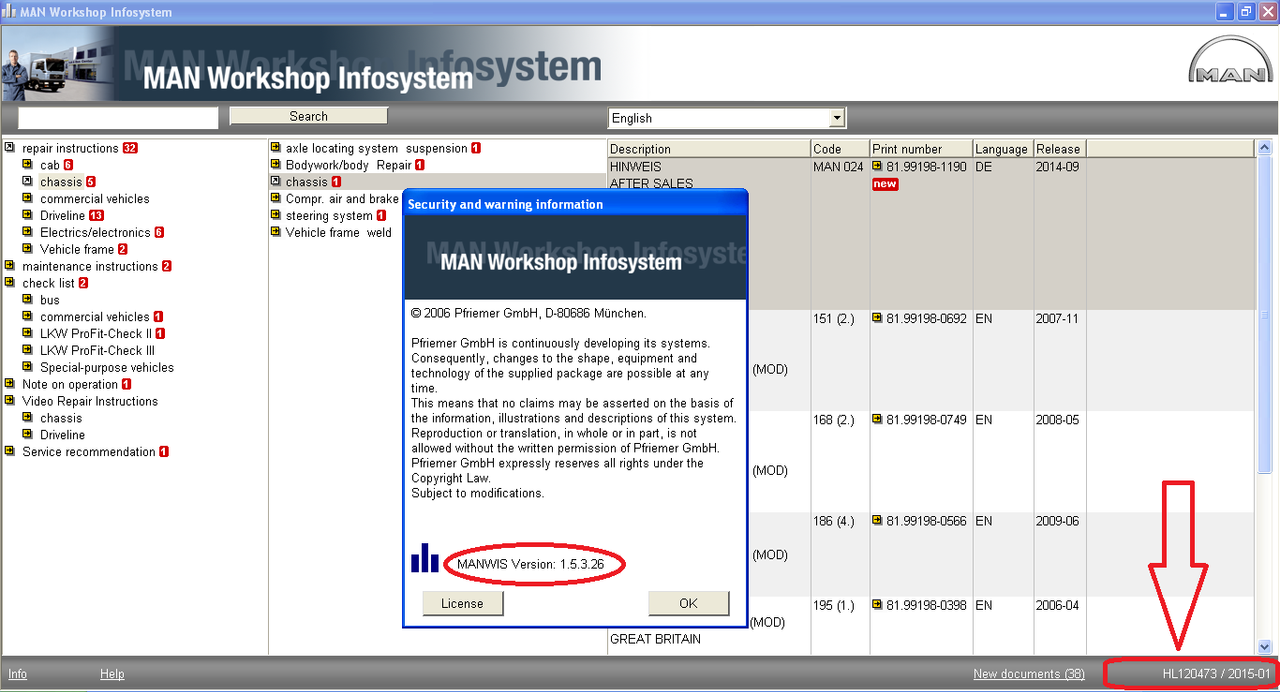Select chassis under repair instructions
This screenshot has height=692, width=1280.
[x=61, y=182]
